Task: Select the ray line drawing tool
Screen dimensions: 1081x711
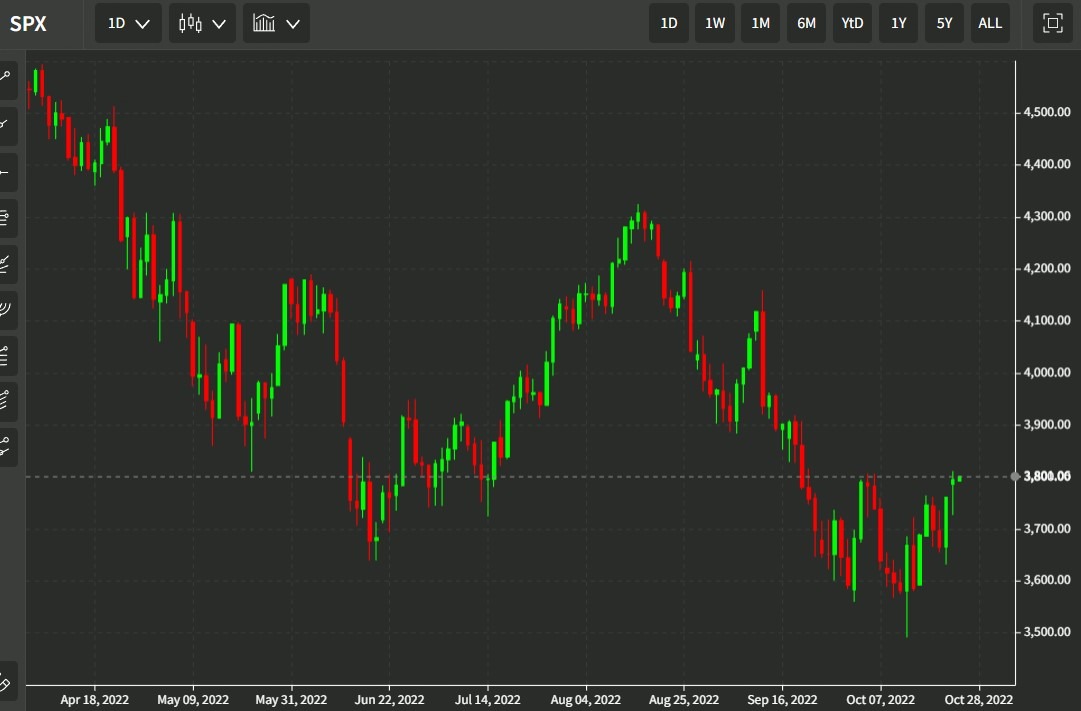Action: (6, 125)
